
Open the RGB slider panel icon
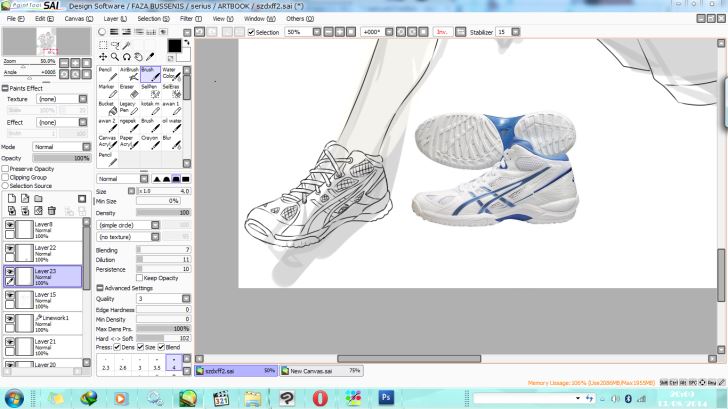tap(114, 32)
